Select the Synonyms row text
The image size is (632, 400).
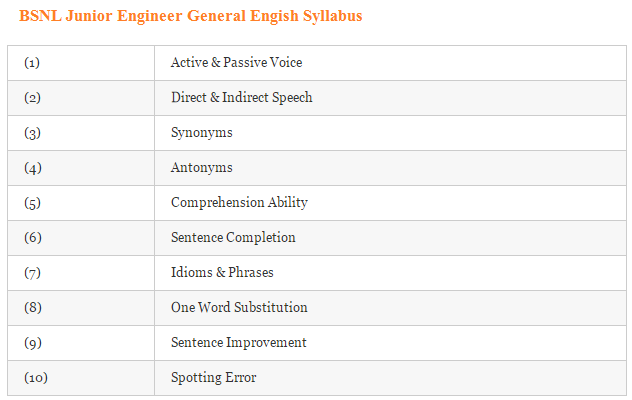(202, 133)
